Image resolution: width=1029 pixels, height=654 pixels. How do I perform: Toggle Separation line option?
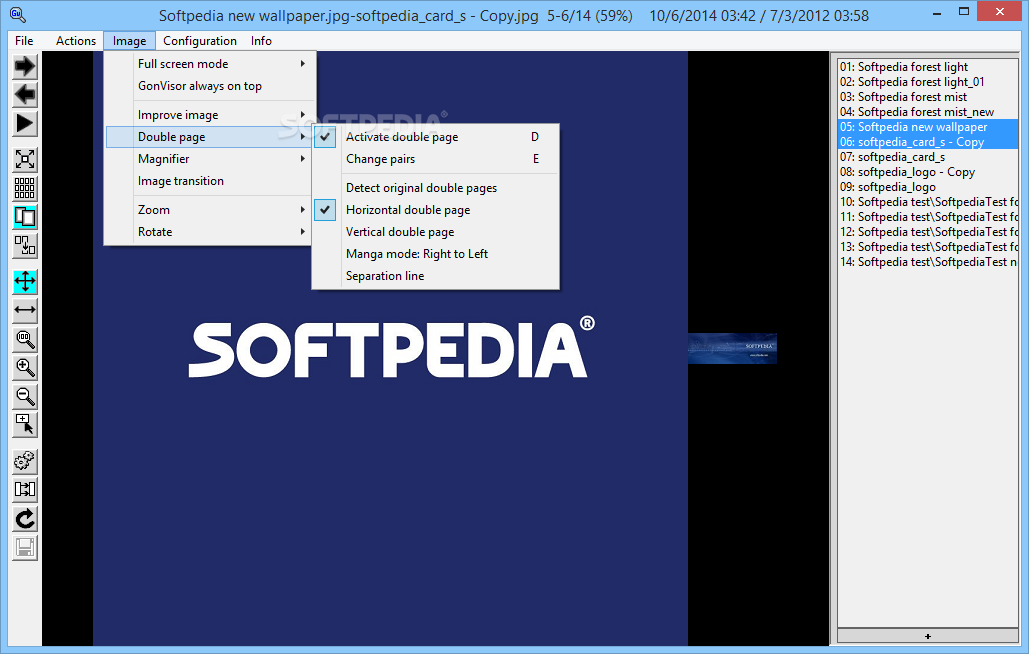(436, 276)
